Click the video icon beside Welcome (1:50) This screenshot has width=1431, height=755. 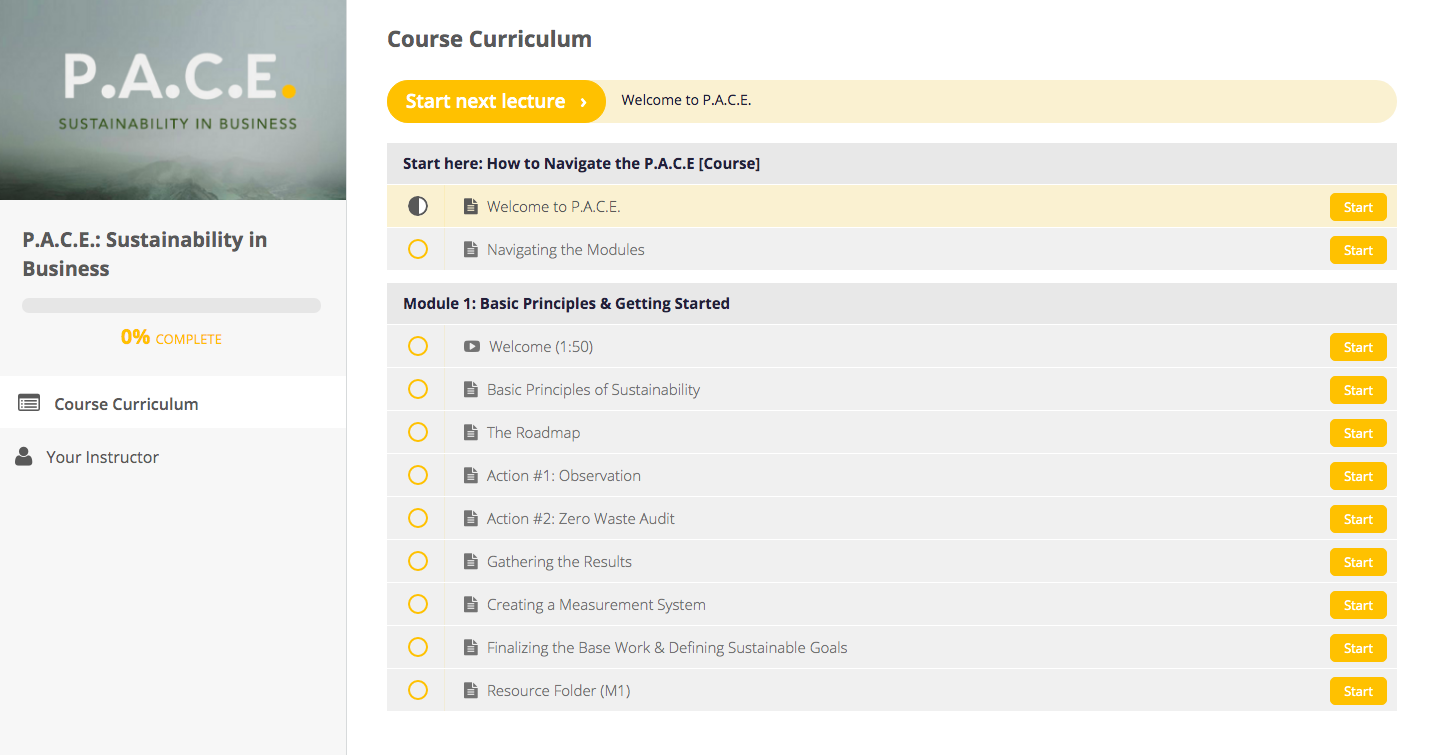[x=472, y=347]
